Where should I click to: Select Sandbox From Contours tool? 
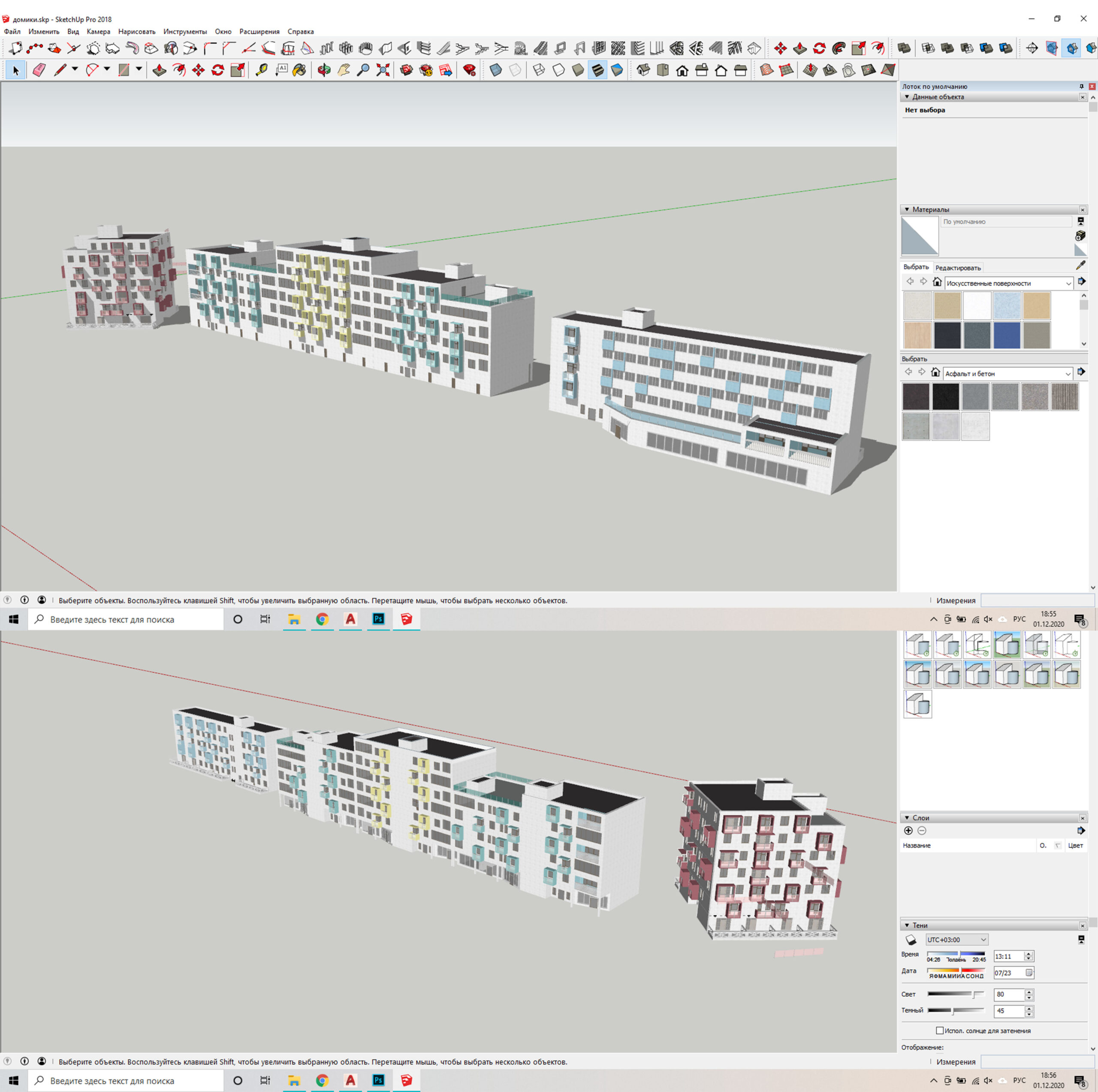766,70
